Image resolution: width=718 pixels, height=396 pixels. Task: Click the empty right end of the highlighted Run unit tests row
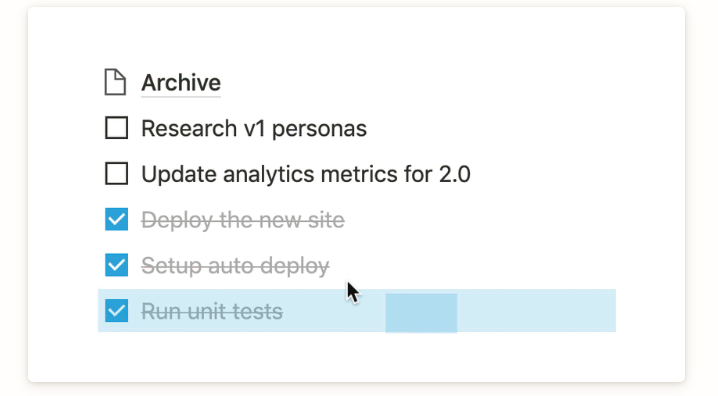click(536, 311)
